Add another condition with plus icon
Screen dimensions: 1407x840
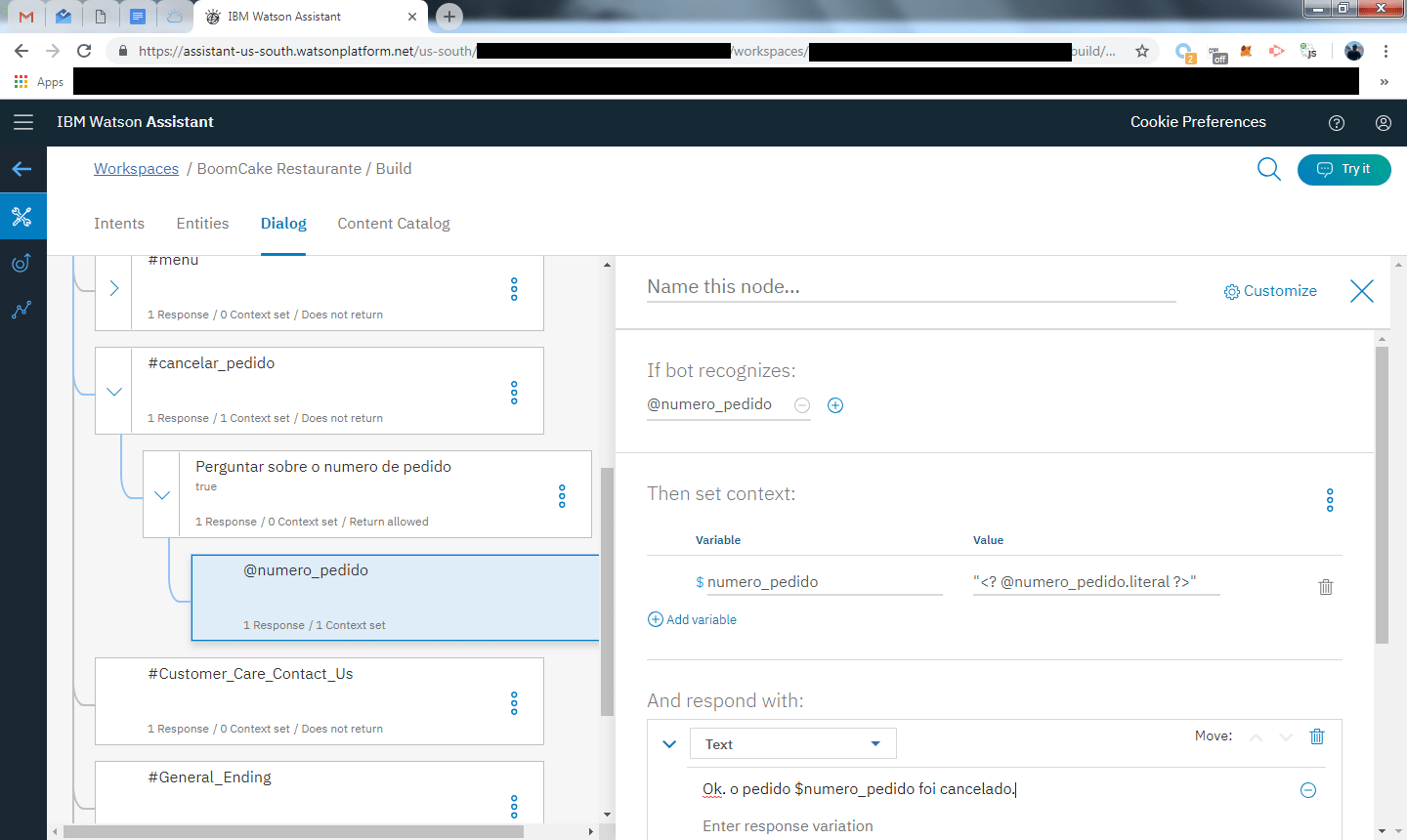click(x=835, y=405)
